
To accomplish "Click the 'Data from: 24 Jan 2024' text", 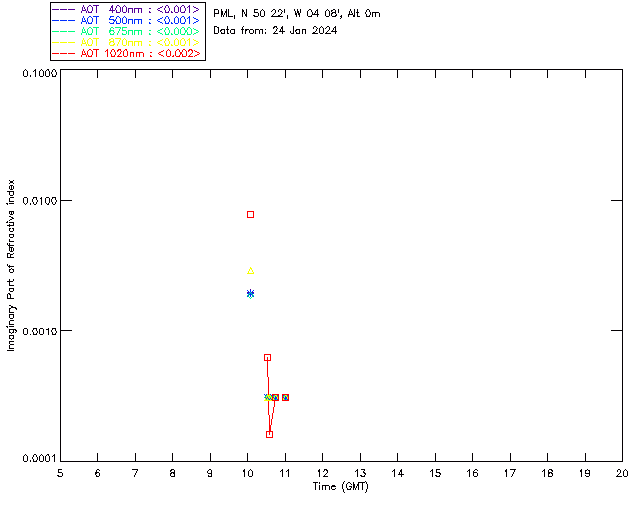I will (x=275, y=31).
